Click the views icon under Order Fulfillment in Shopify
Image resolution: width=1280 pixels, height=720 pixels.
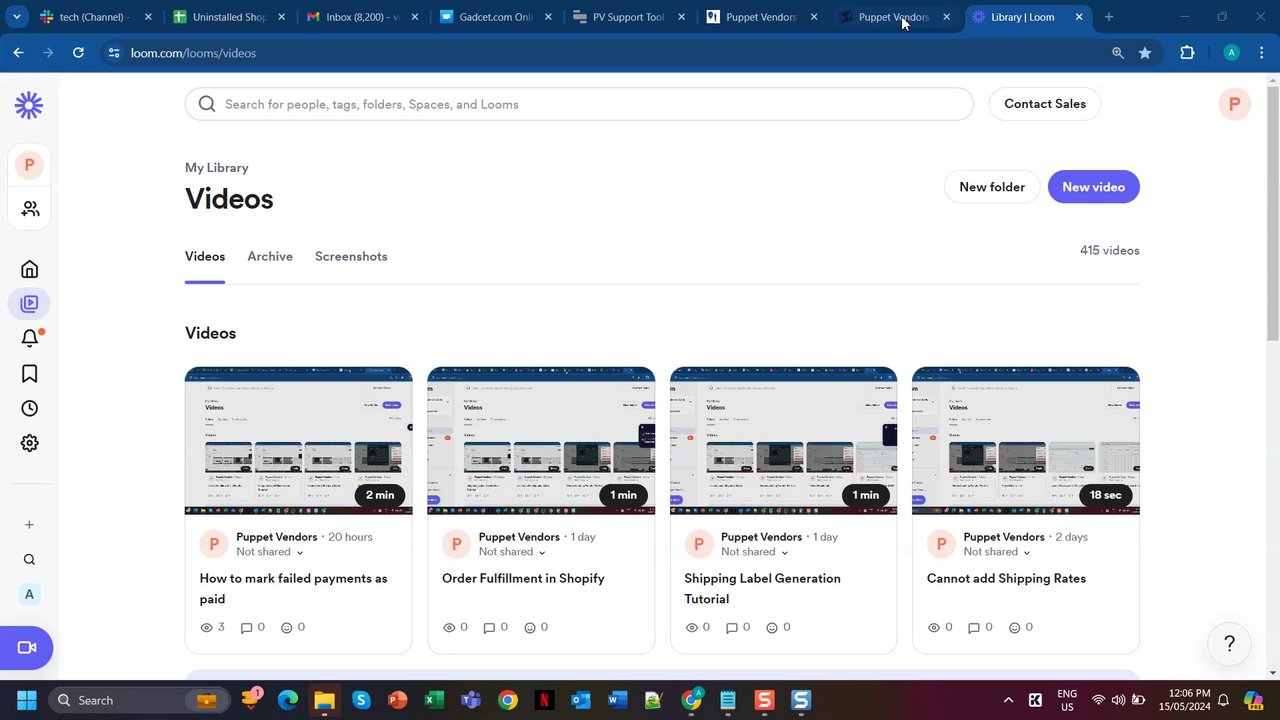coord(449,628)
